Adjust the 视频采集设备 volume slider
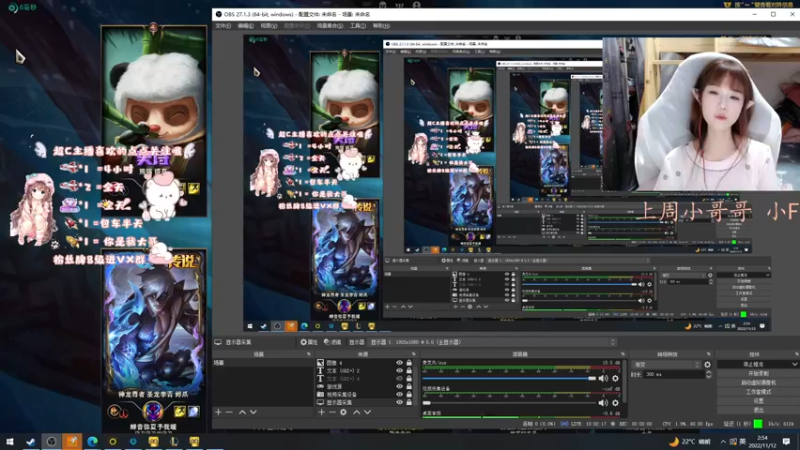 coord(509,403)
